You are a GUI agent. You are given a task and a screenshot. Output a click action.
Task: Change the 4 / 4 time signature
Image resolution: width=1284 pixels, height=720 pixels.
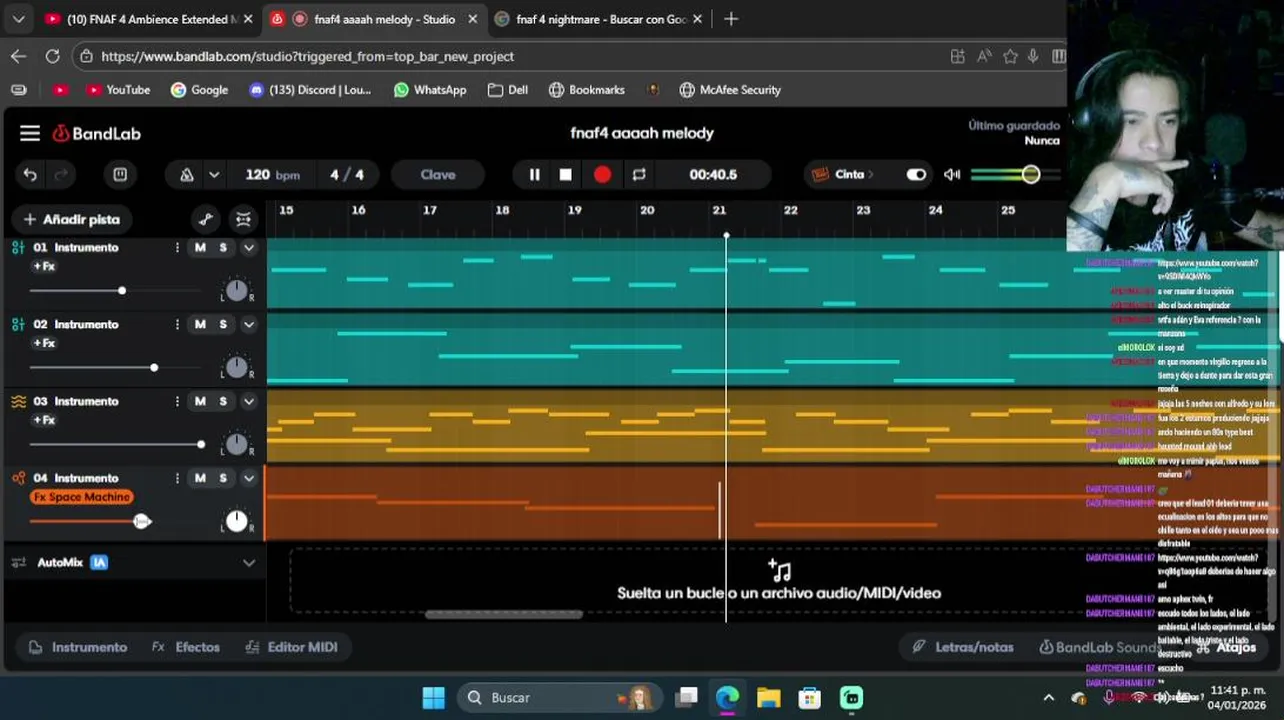347,175
